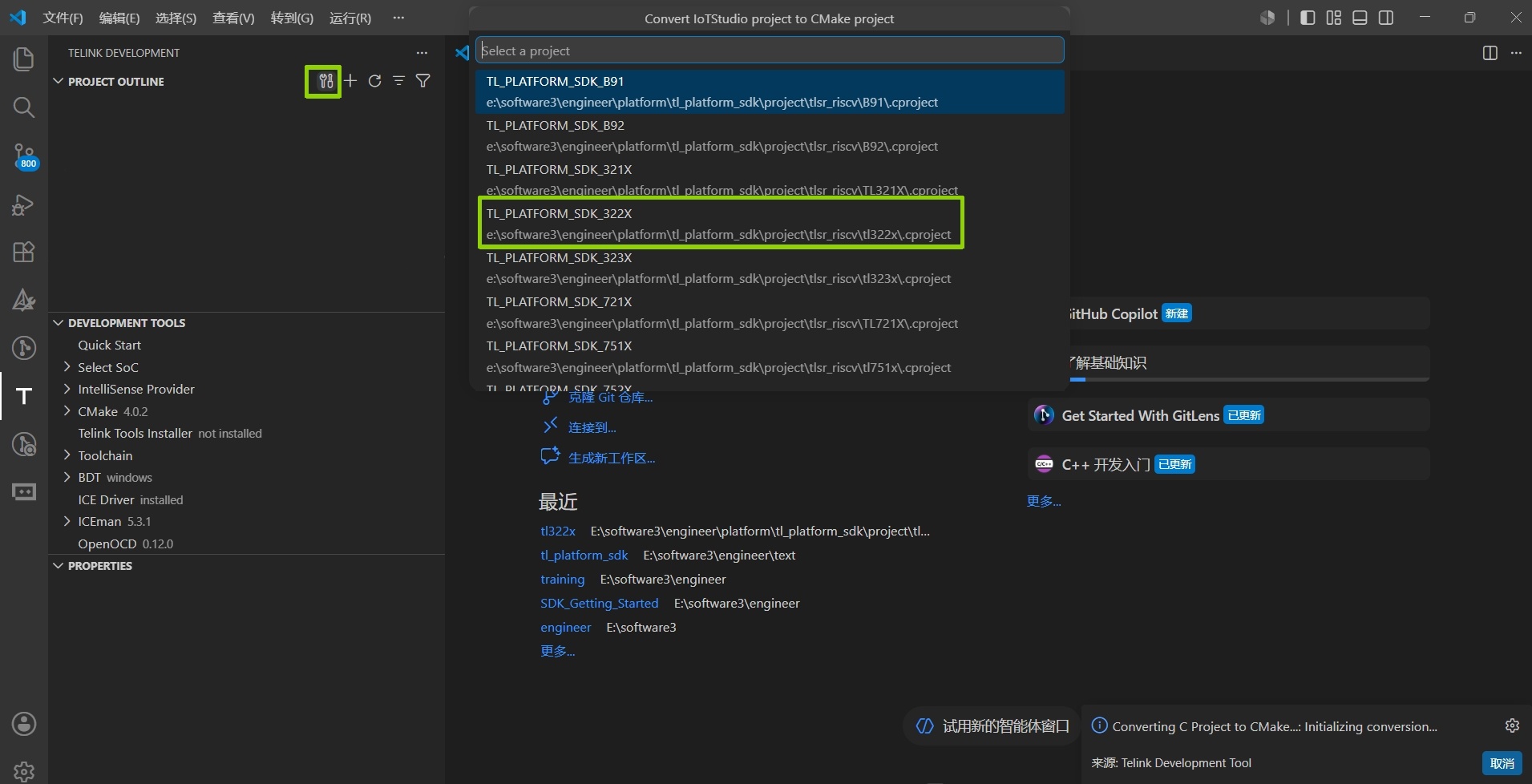
Task: Click the 试用新的智能体窗口 button
Action: point(993,726)
